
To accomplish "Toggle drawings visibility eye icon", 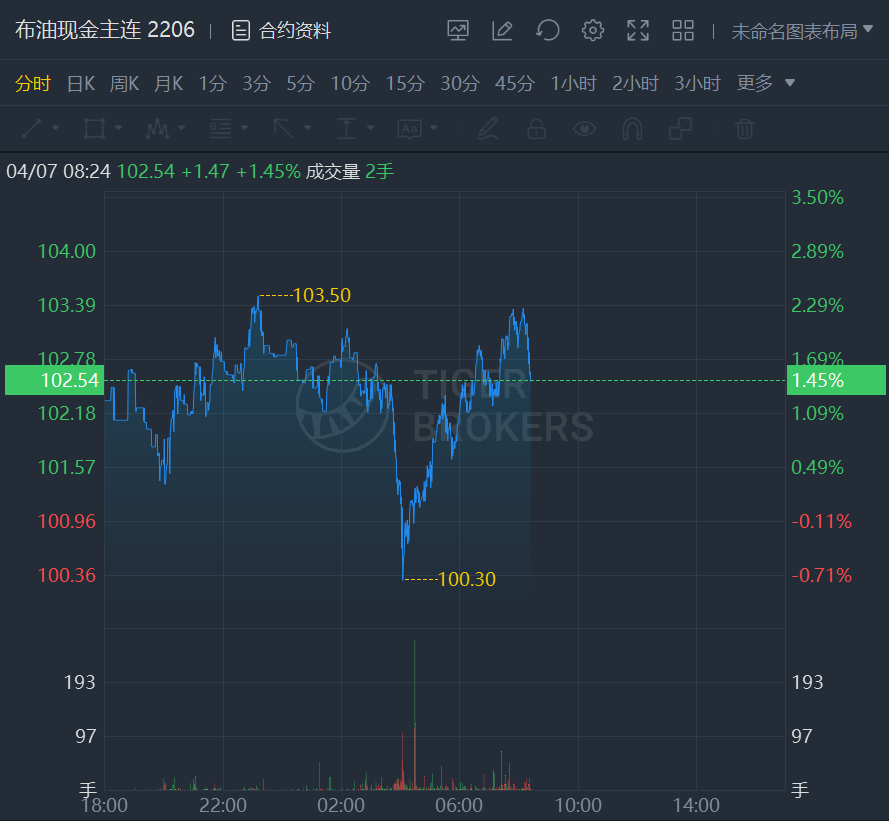I will [584, 129].
